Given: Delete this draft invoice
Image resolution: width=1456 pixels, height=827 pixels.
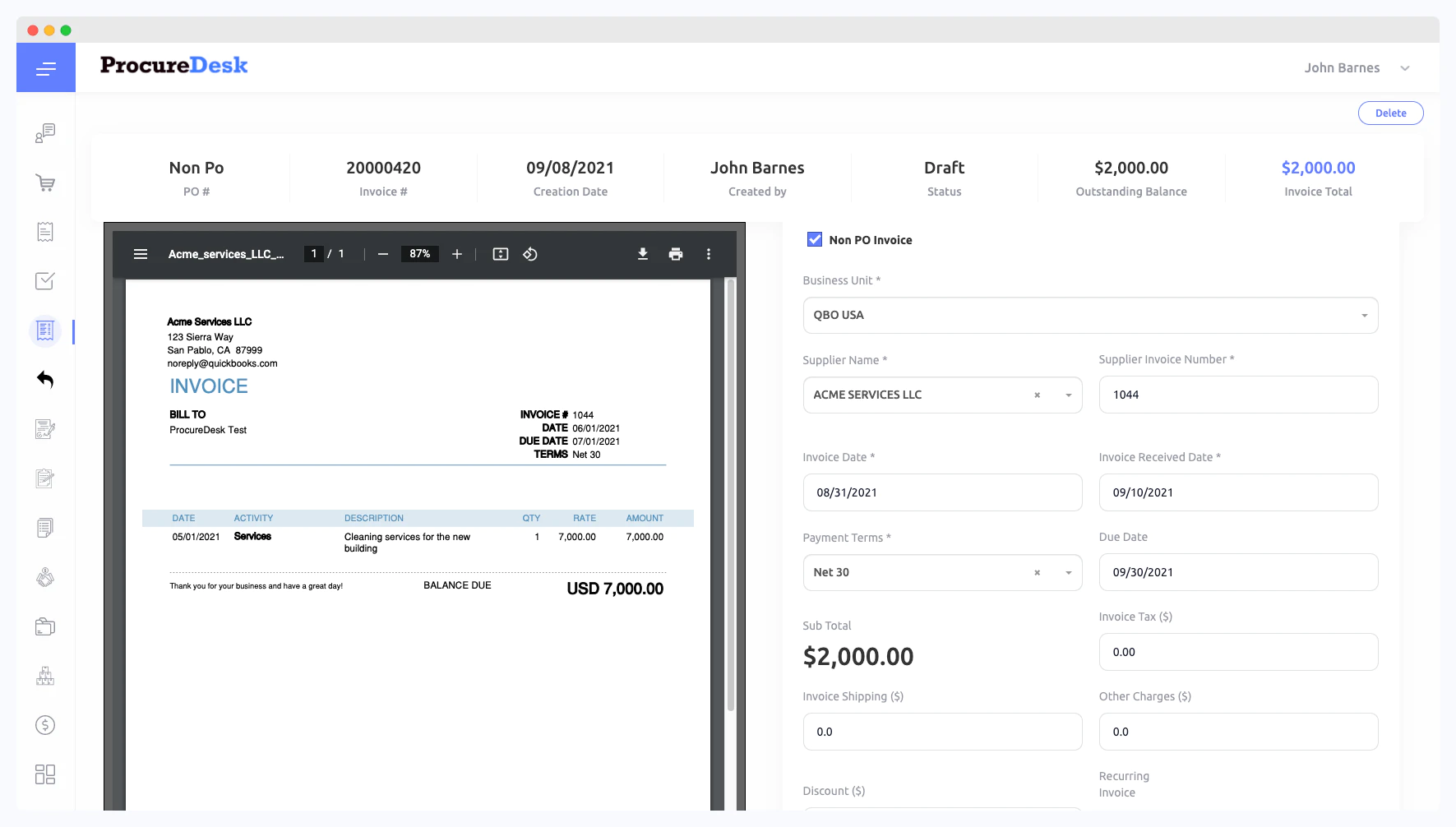Looking at the screenshot, I should 1390,113.
